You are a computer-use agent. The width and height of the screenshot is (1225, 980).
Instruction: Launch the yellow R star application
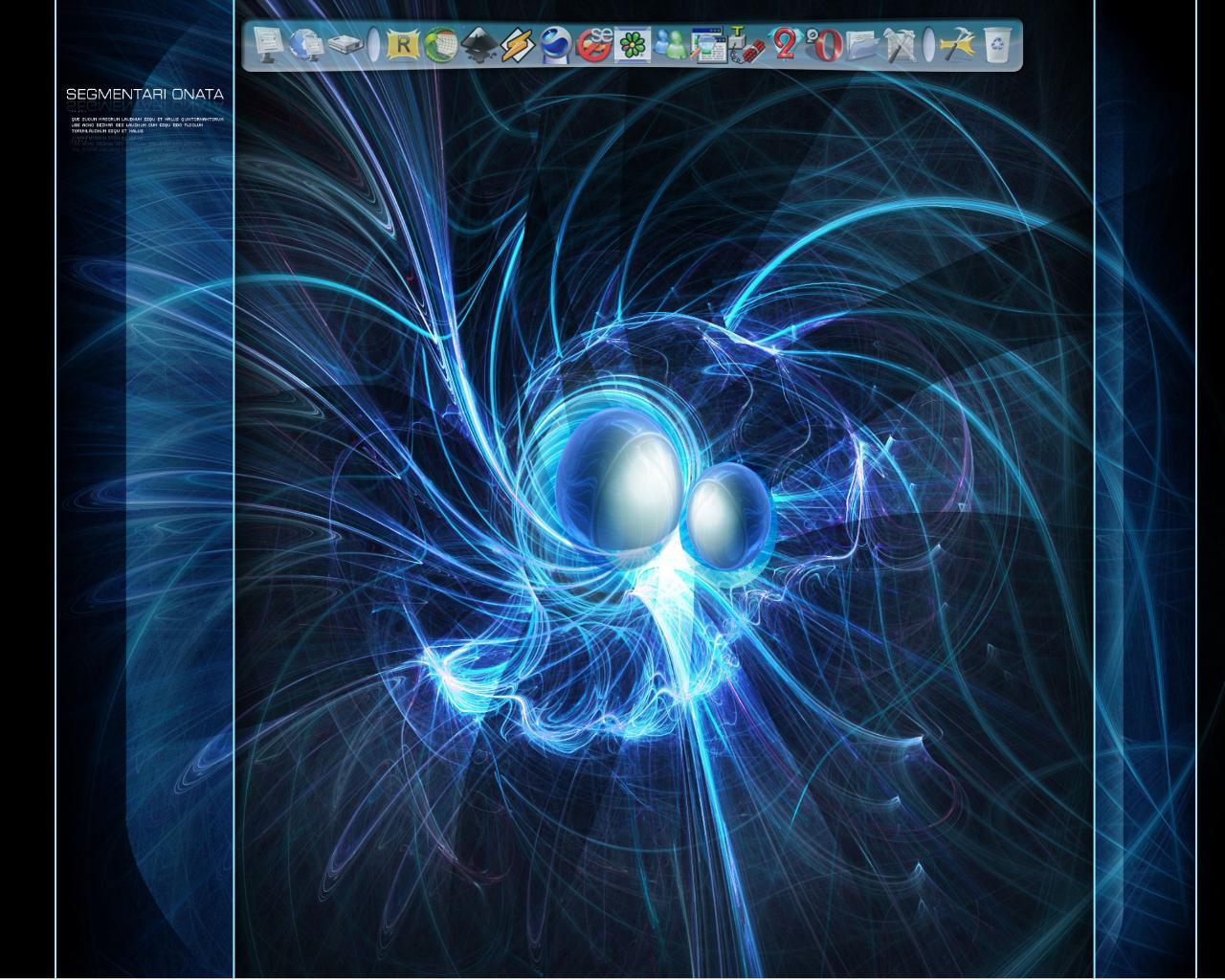(x=403, y=45)
